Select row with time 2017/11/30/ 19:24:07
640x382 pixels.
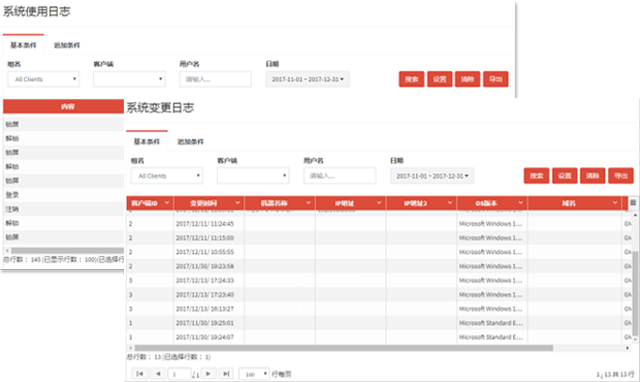[x=380, y=337]
